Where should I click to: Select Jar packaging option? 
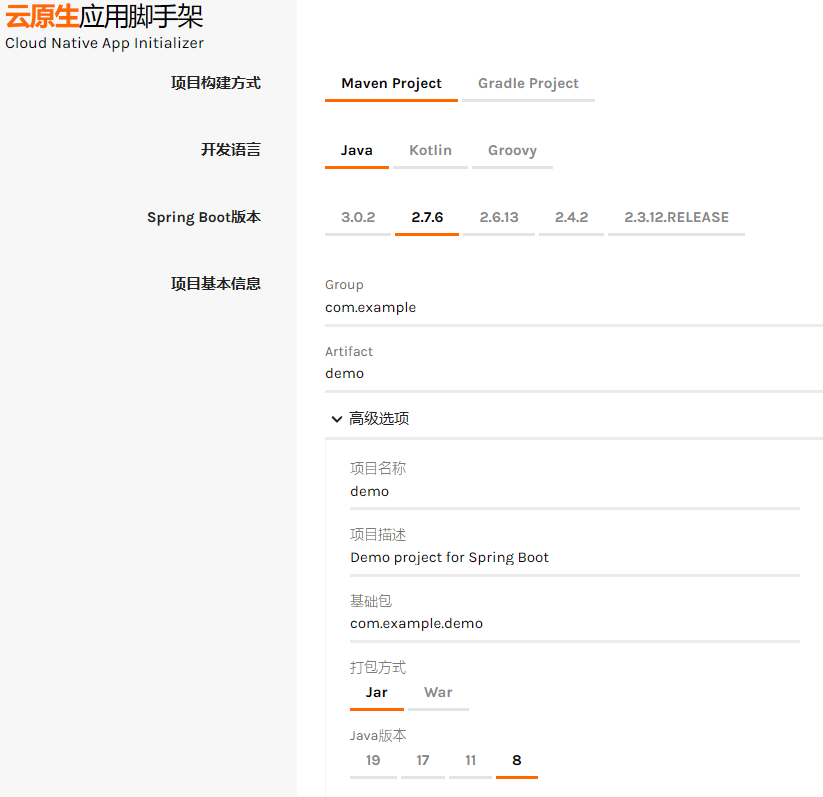(377, 693)
